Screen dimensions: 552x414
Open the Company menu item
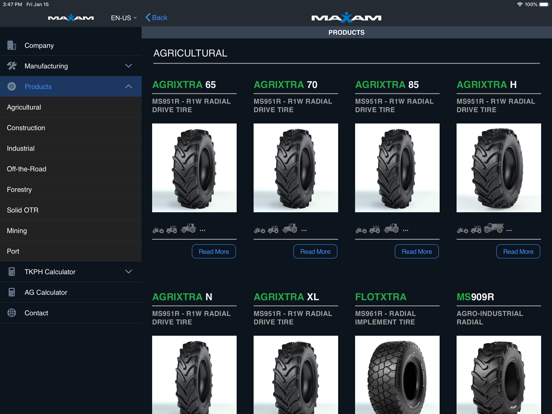pyautogui.click(x=71, y=45)
